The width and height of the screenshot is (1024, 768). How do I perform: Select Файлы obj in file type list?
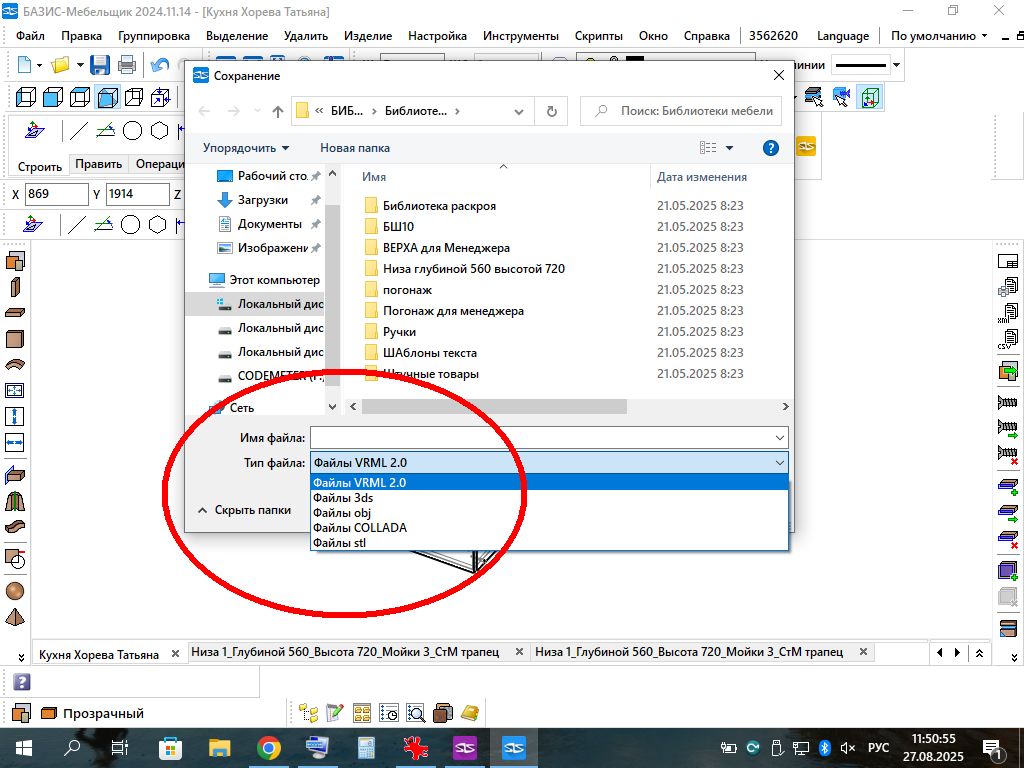(x=549, y=513)
